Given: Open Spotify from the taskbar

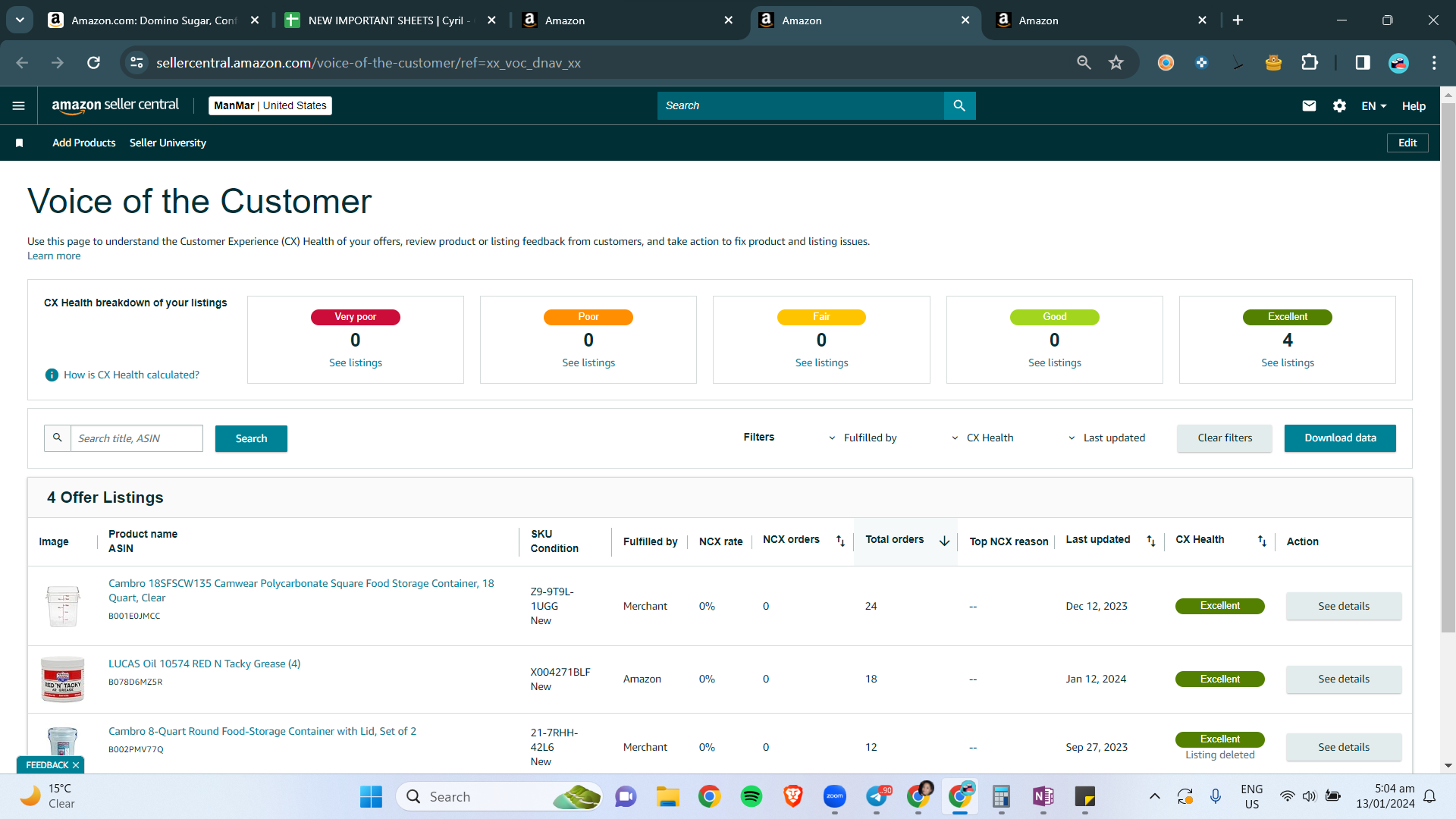Looking at the screenshot, I should (752, 796).
